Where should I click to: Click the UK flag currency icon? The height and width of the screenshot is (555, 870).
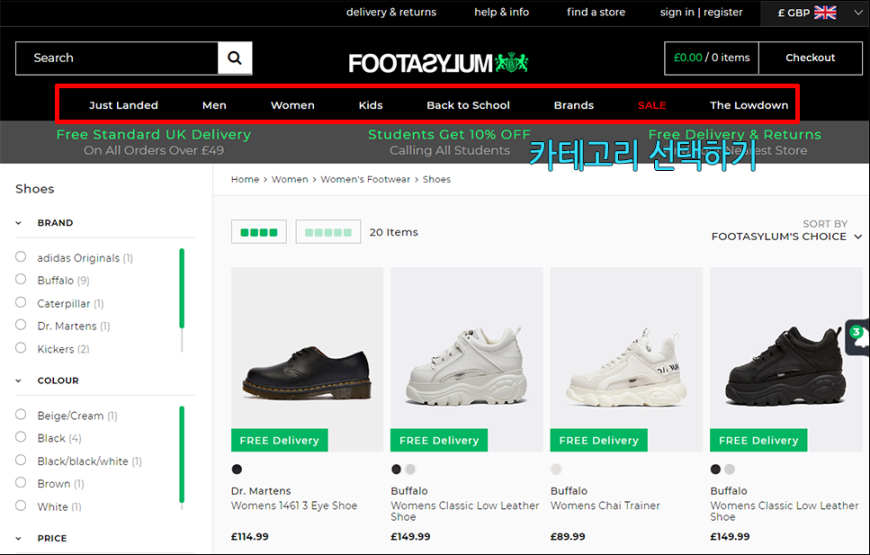coord(825,13)
